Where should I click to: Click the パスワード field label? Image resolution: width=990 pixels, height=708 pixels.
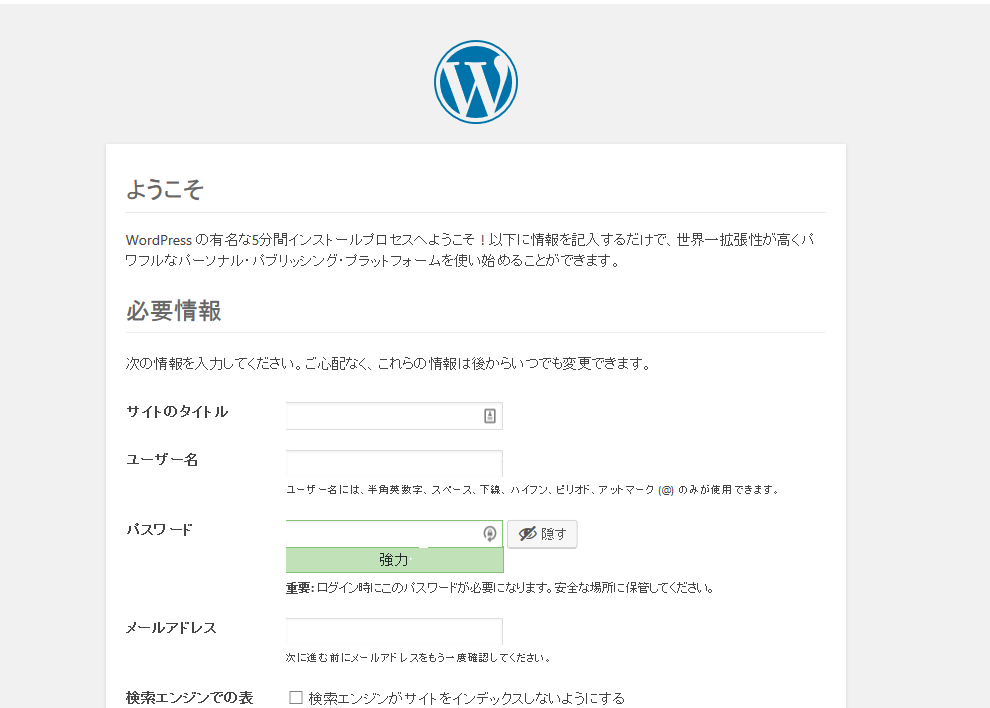[159, 530]
